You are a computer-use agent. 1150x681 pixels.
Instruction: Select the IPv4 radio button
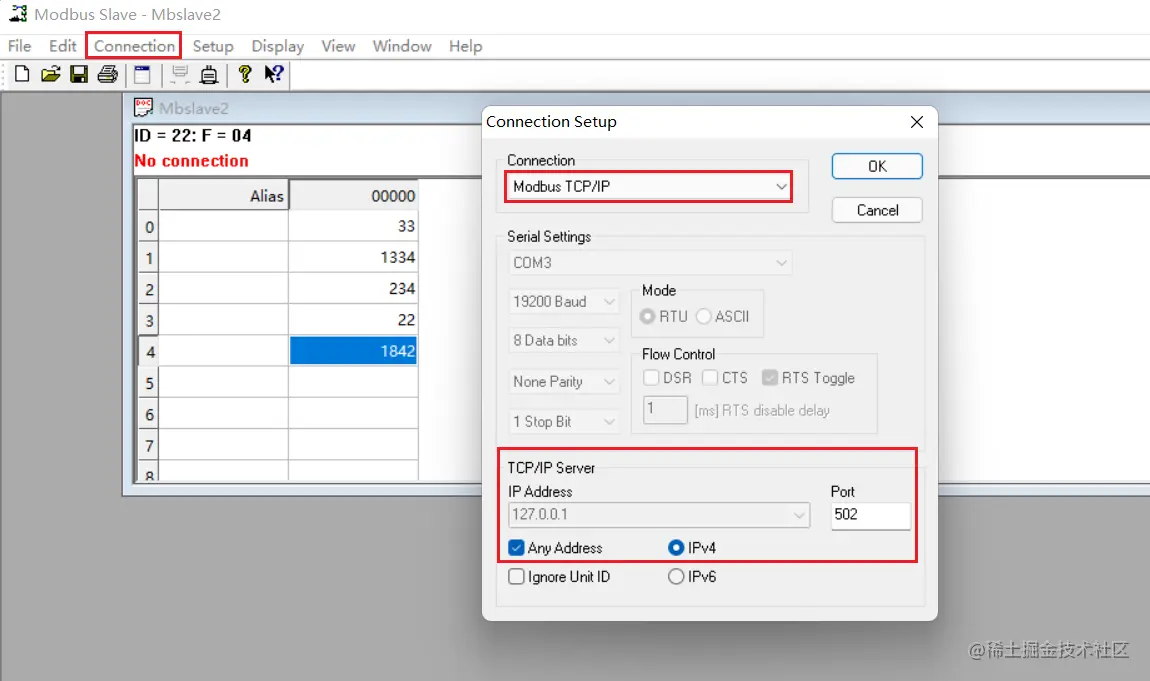675,548
